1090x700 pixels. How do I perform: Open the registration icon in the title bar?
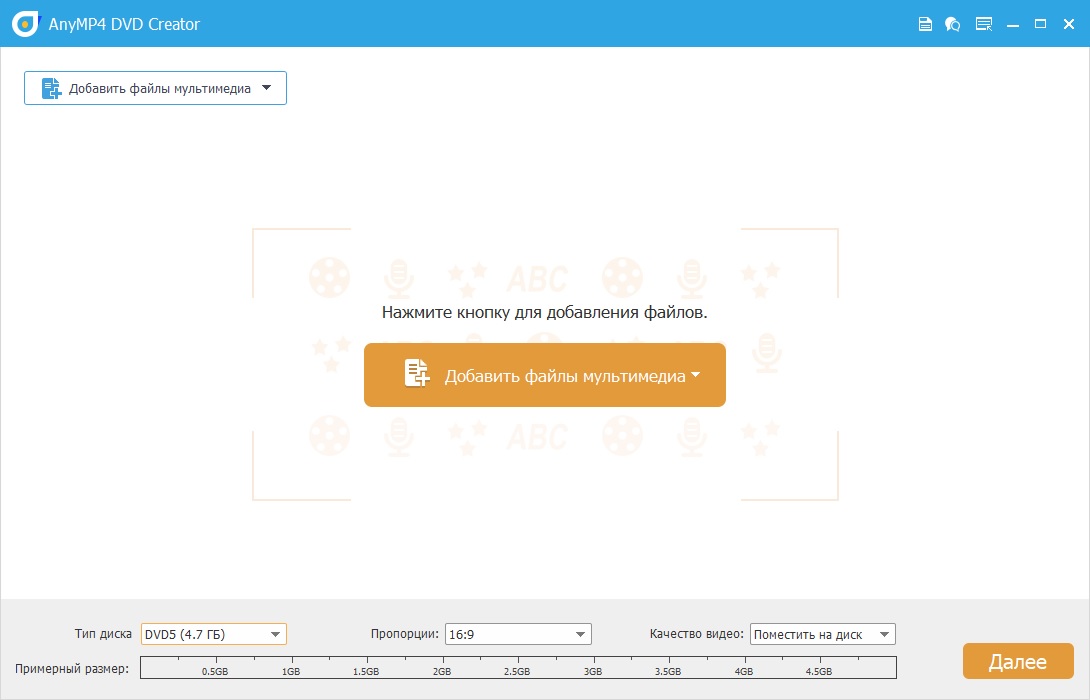(925, 23)
